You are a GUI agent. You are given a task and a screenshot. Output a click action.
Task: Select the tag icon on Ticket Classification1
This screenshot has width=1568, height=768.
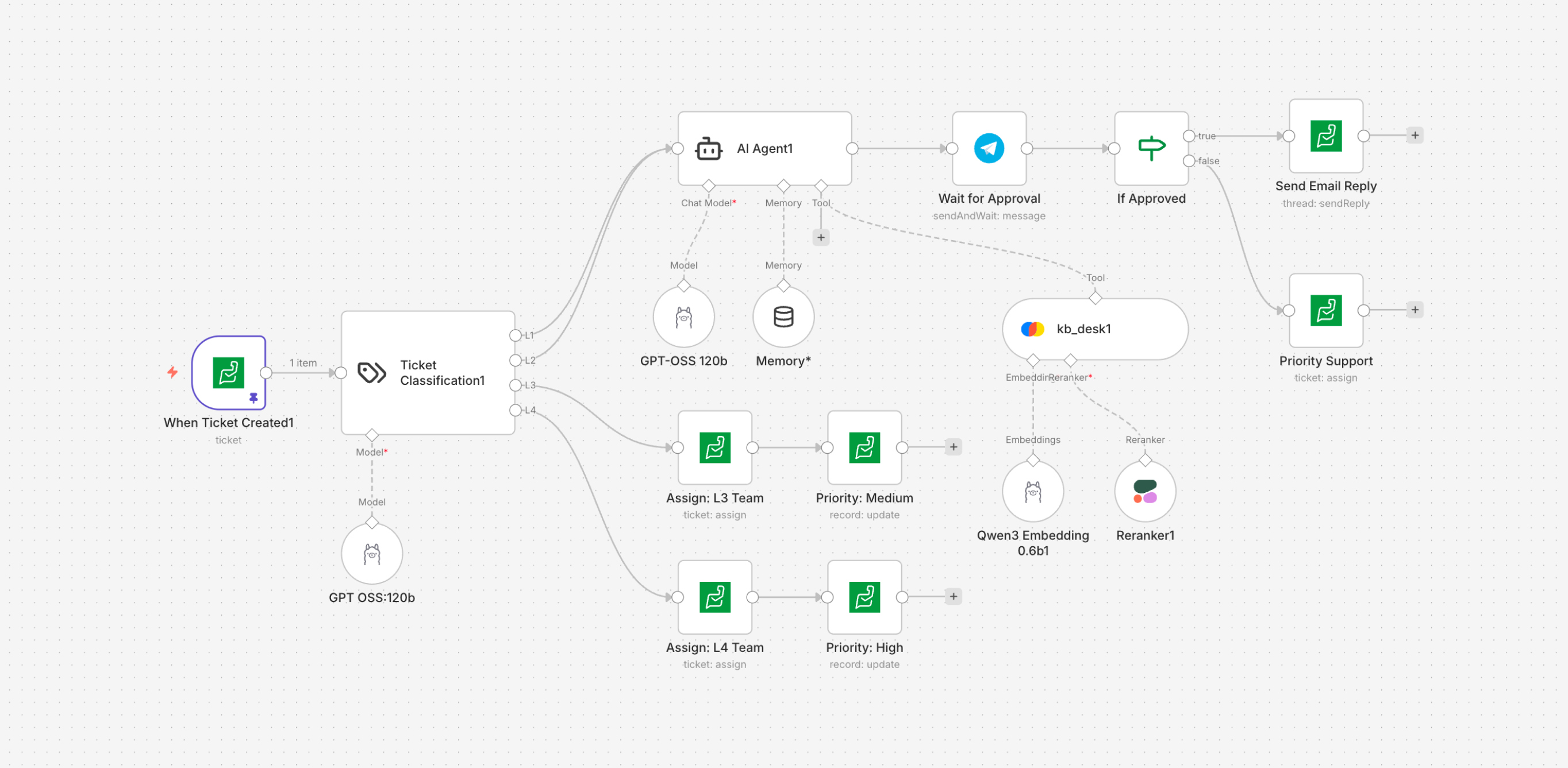[x=370, y=372]
